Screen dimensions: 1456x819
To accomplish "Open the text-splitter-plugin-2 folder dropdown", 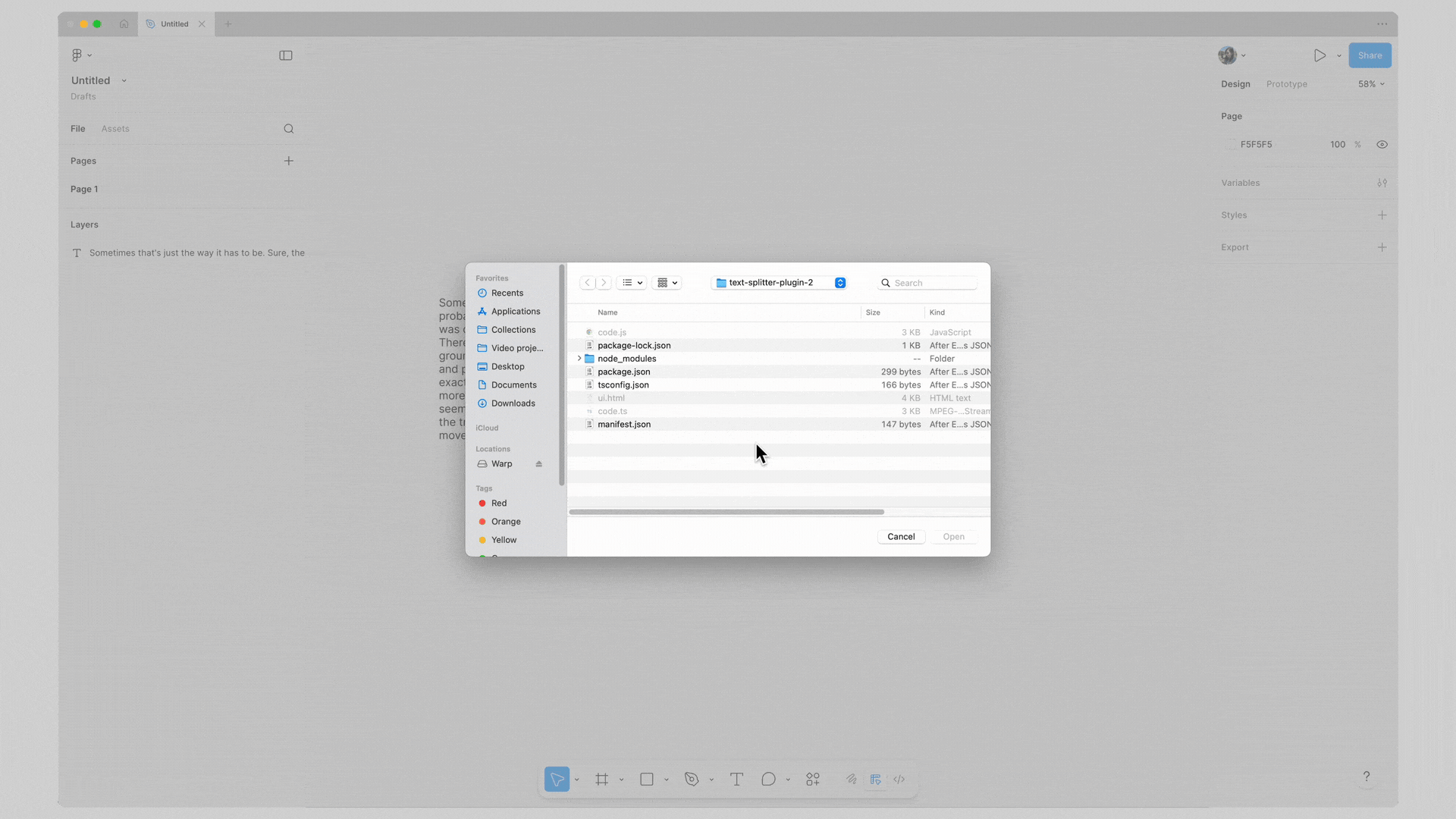I will pyautogui.click(x=839, y=282).
